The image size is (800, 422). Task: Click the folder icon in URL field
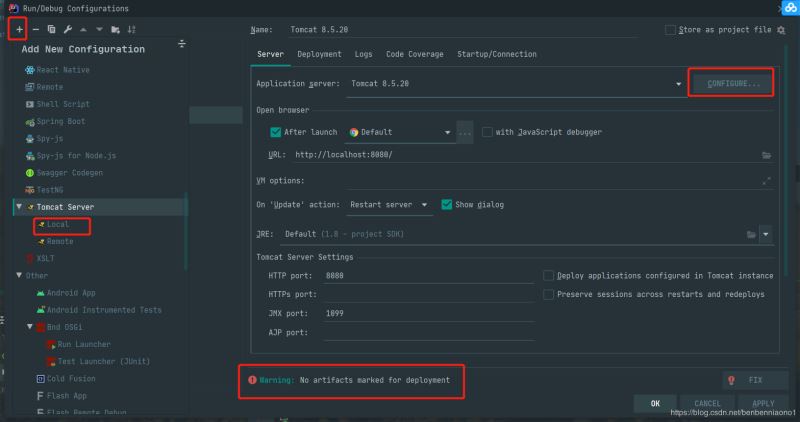[x=766, y=155]
